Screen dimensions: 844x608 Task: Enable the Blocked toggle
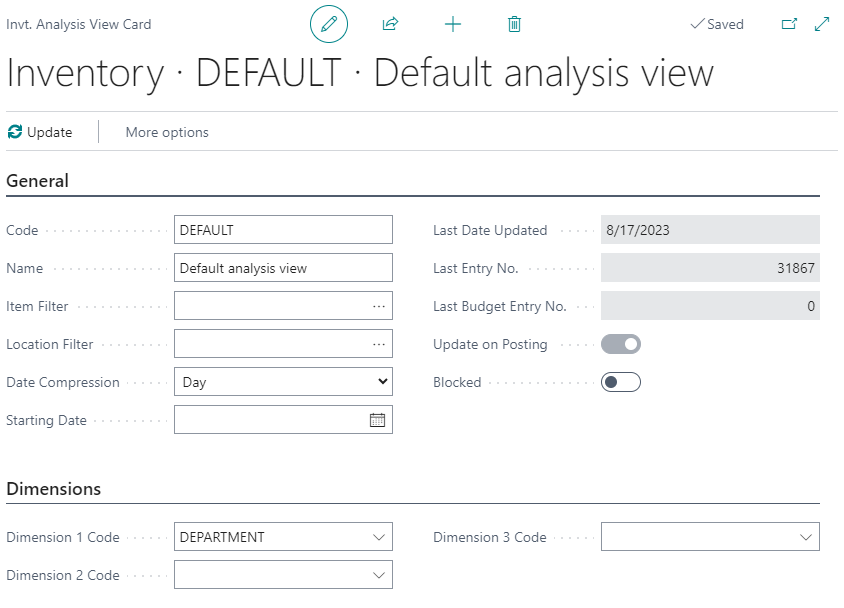[620, 382]
